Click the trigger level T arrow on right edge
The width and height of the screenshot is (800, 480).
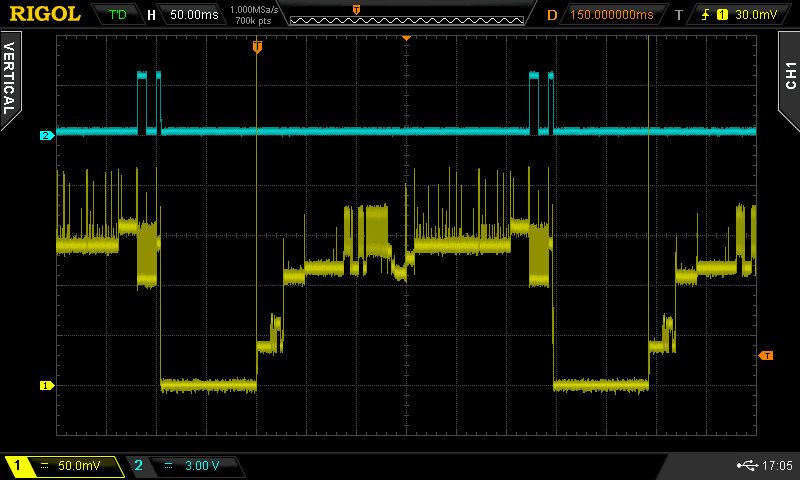pyautogui.click(x=766, y=356)
